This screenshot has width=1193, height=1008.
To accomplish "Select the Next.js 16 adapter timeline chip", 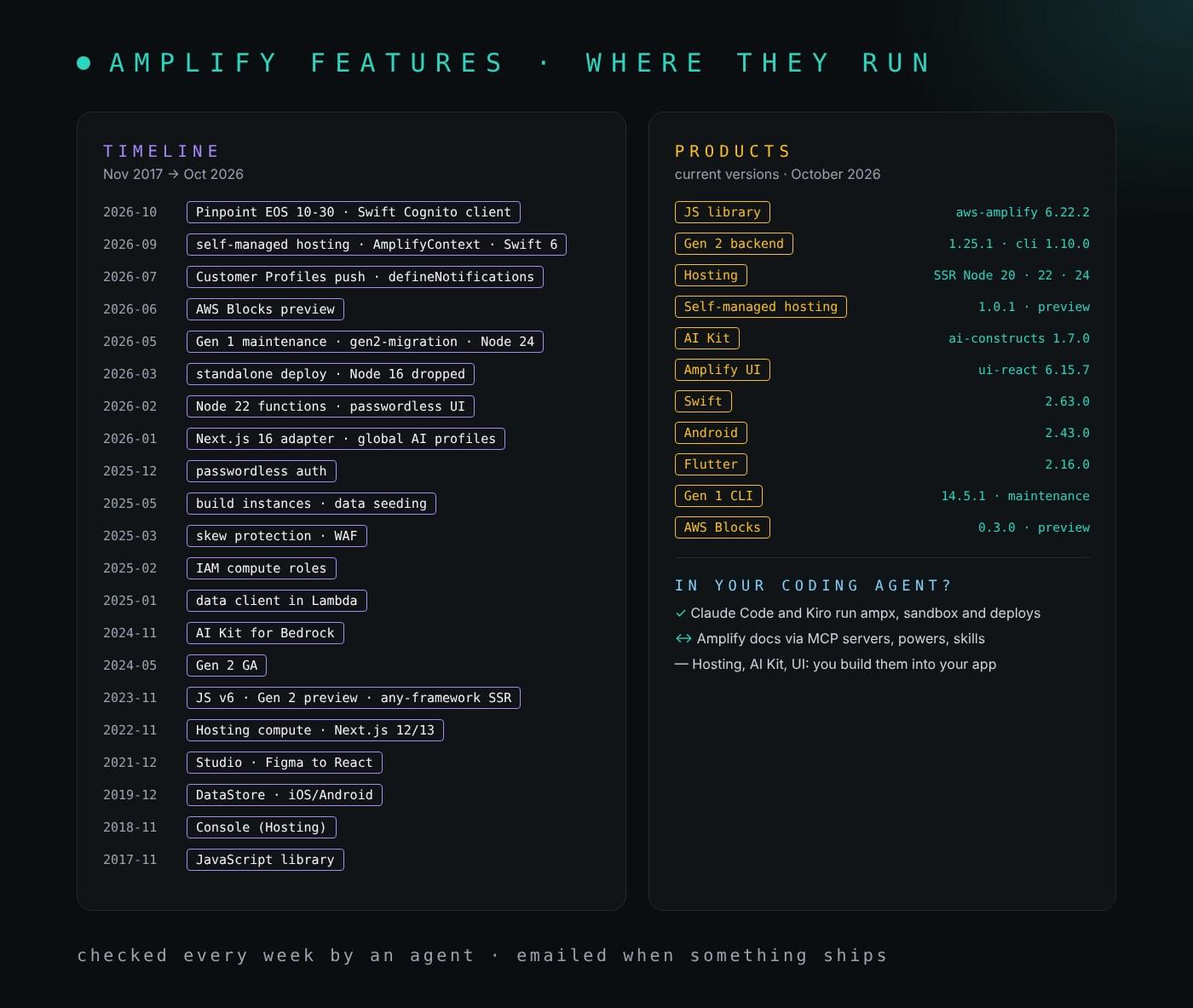I will (346, 439).
